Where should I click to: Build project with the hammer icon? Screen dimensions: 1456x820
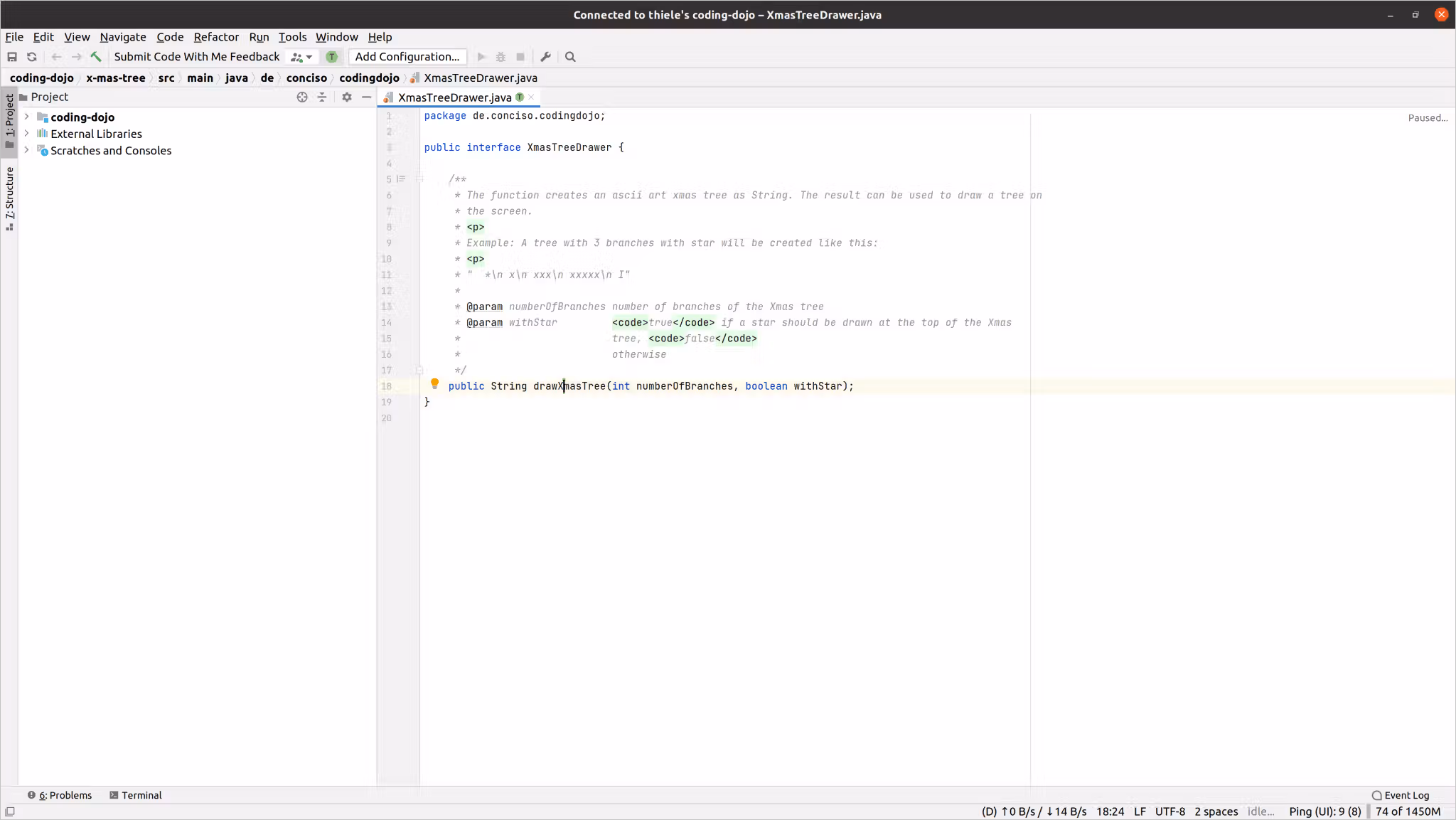(x=96, y=57)
